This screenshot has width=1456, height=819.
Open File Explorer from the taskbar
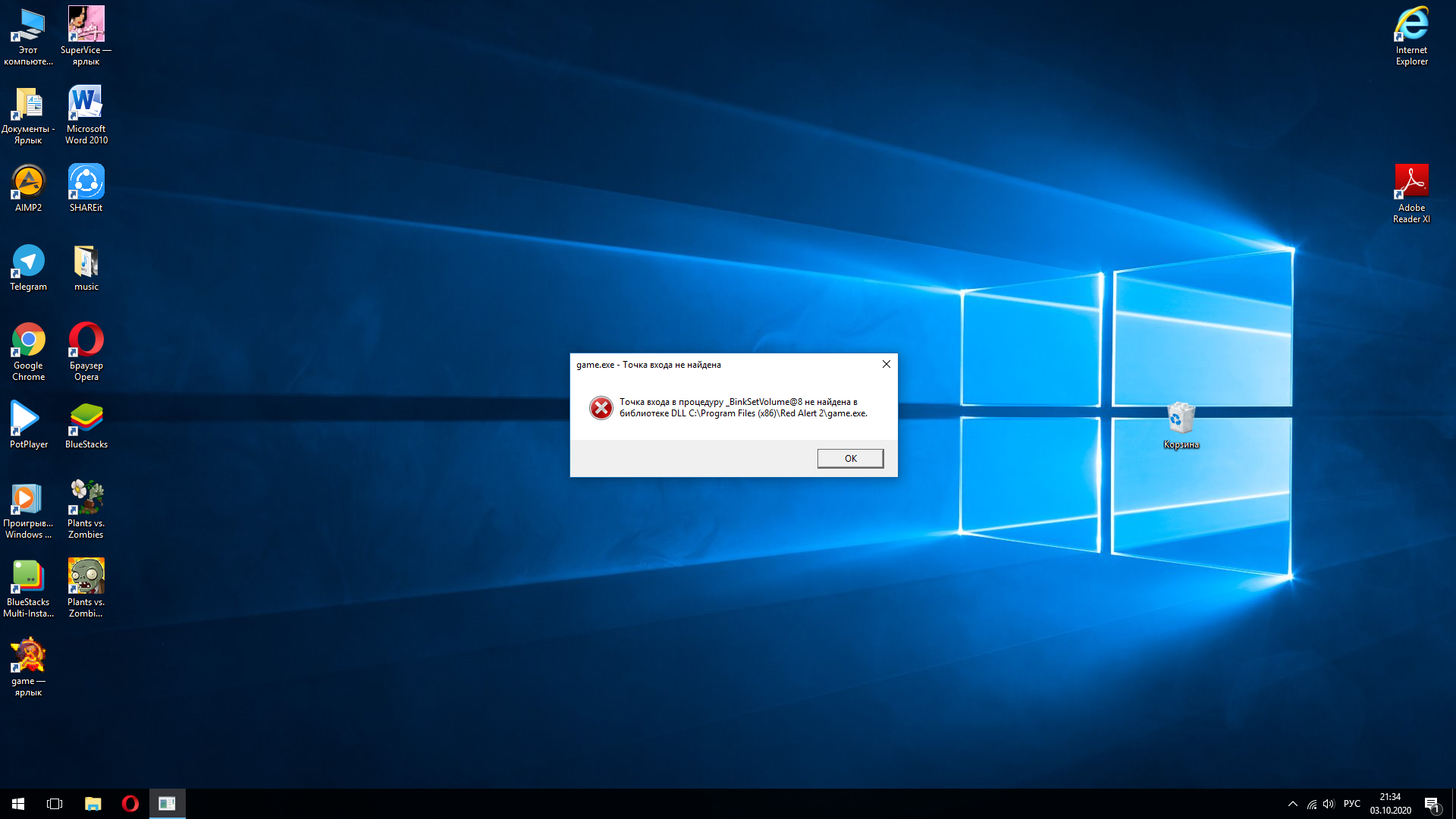pyautogui.click(x=93, y=804)
